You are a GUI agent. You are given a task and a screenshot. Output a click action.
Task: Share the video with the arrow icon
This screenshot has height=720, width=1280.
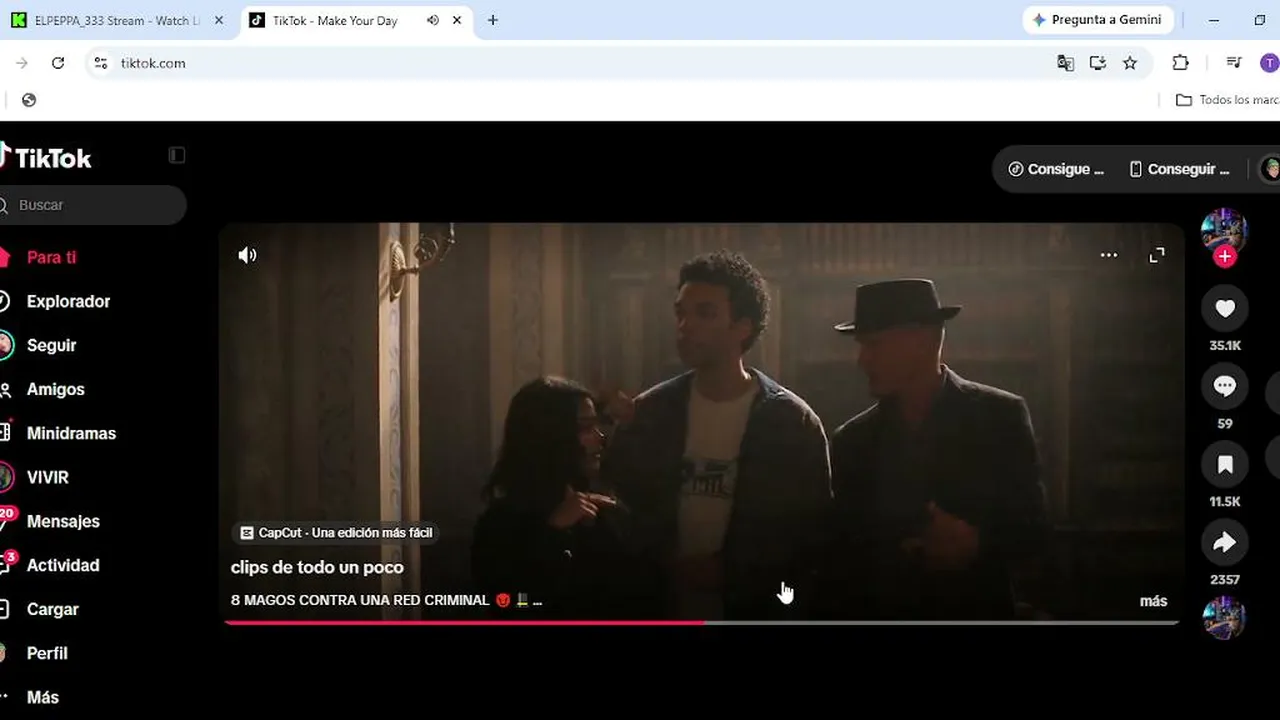pyautogui.click(x=1225, y=543)
